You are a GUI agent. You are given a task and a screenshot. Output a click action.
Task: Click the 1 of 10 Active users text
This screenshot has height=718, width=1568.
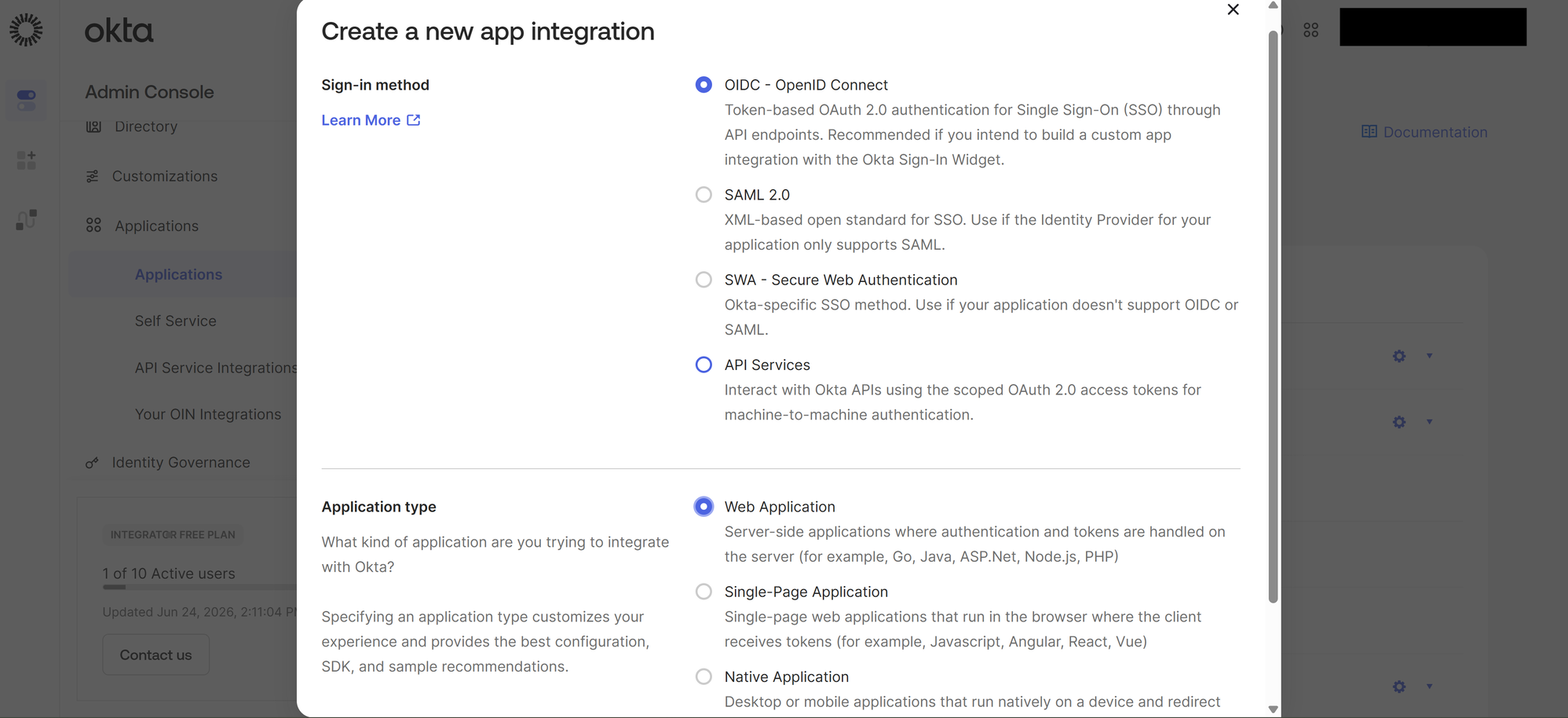169,573
